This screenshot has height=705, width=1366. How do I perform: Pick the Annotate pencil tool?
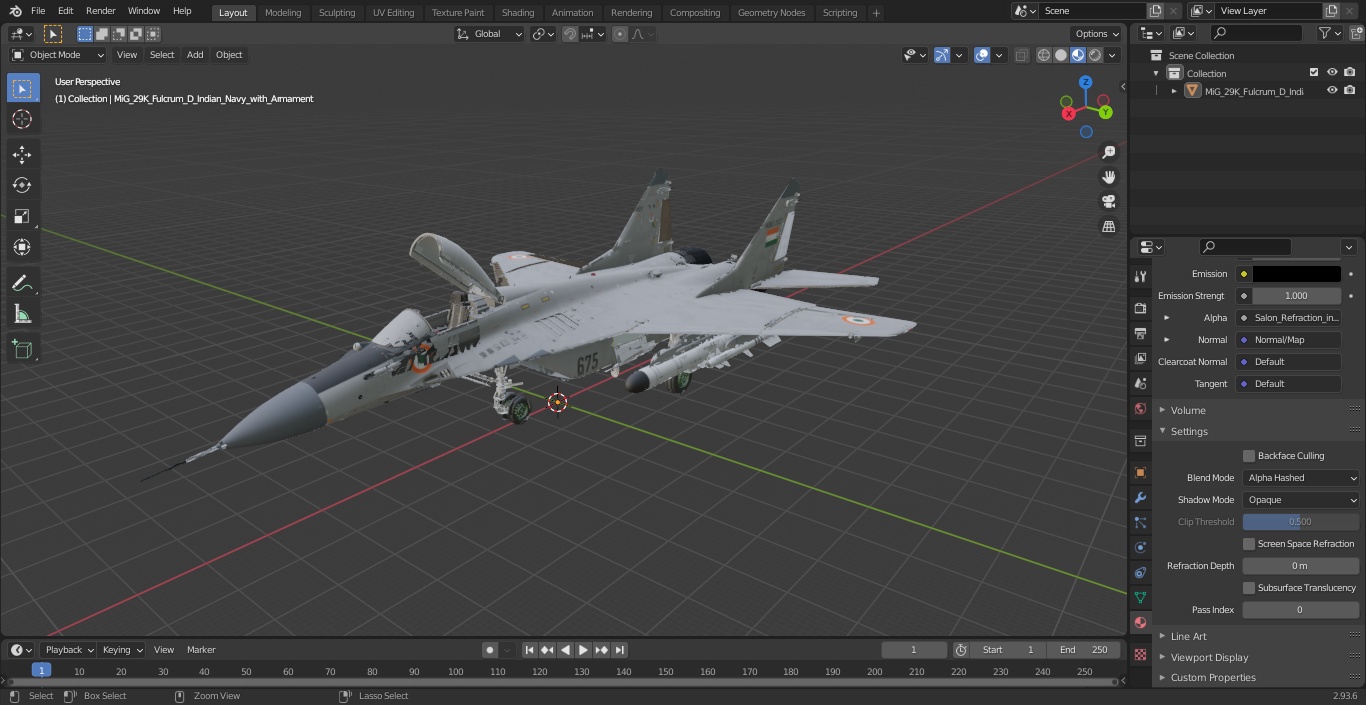tap(22, 284)
